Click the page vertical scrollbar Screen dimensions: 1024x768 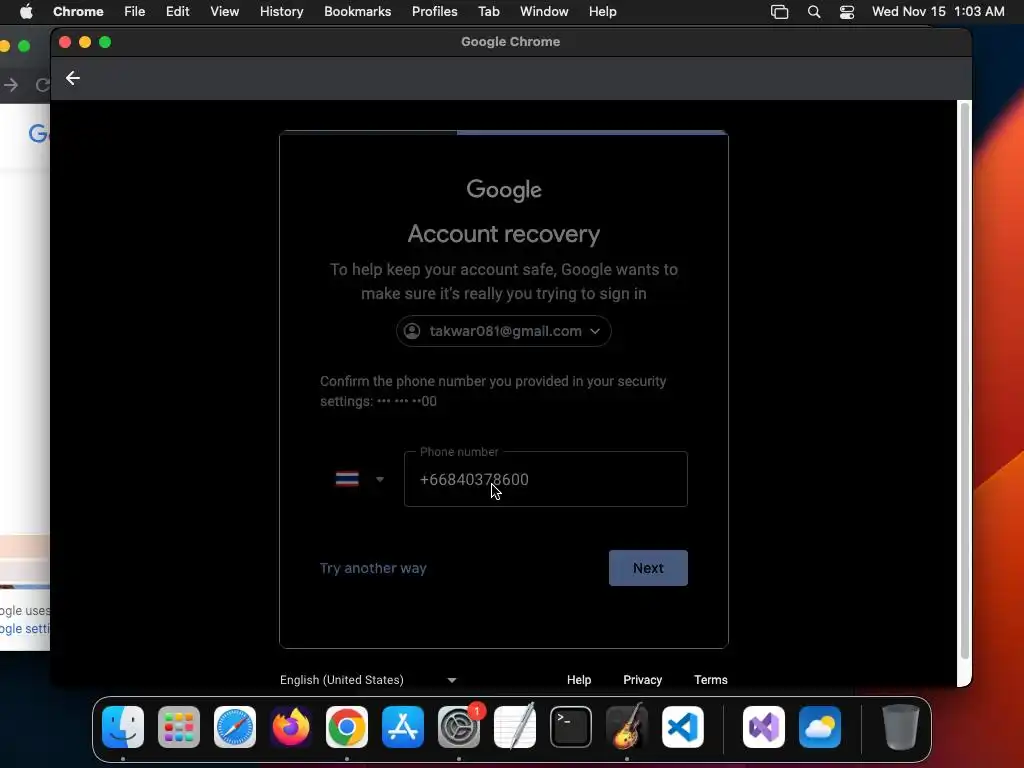965,379
